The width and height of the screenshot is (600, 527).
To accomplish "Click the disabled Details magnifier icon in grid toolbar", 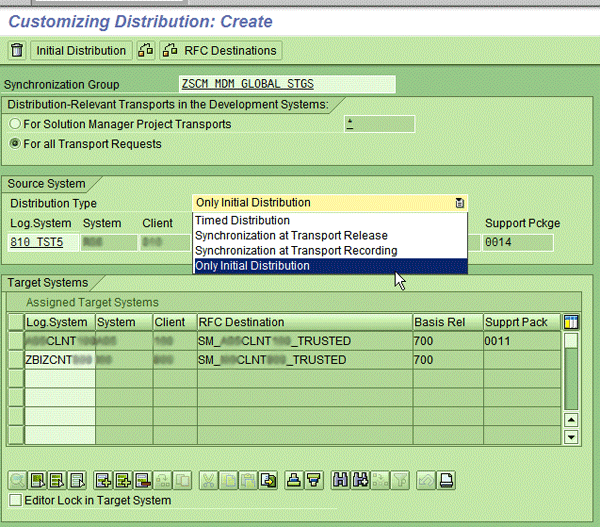I will 18,480.
